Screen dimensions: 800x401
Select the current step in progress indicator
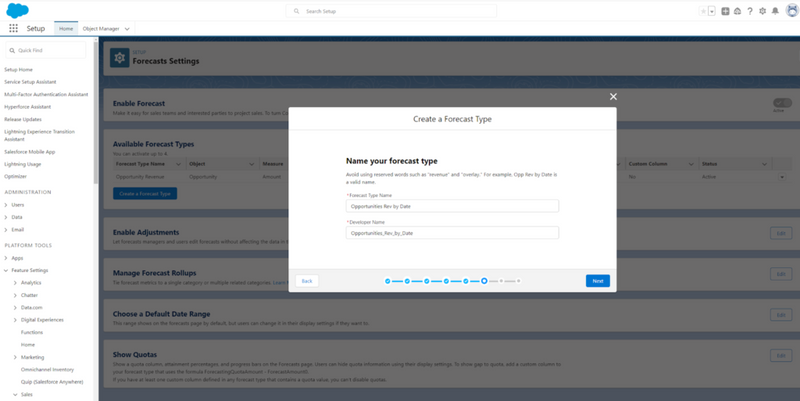(x=484, y=281)
